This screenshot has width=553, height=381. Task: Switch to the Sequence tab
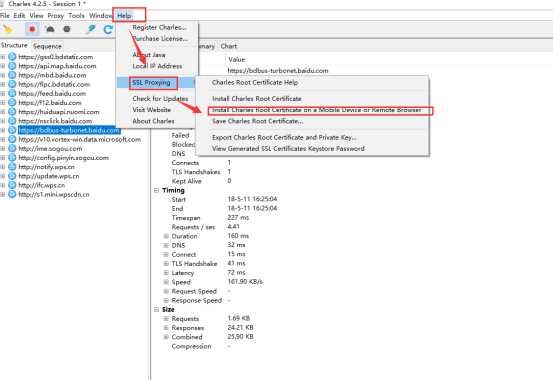point(47,46)
